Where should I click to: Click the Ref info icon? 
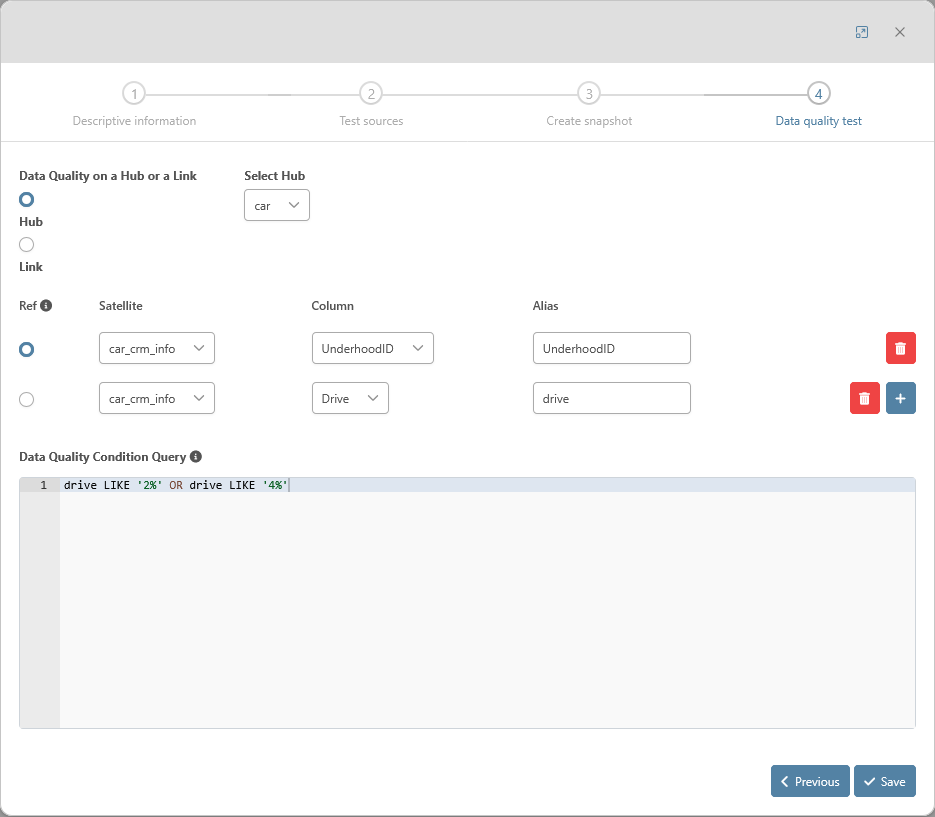[x=46, y=306]
